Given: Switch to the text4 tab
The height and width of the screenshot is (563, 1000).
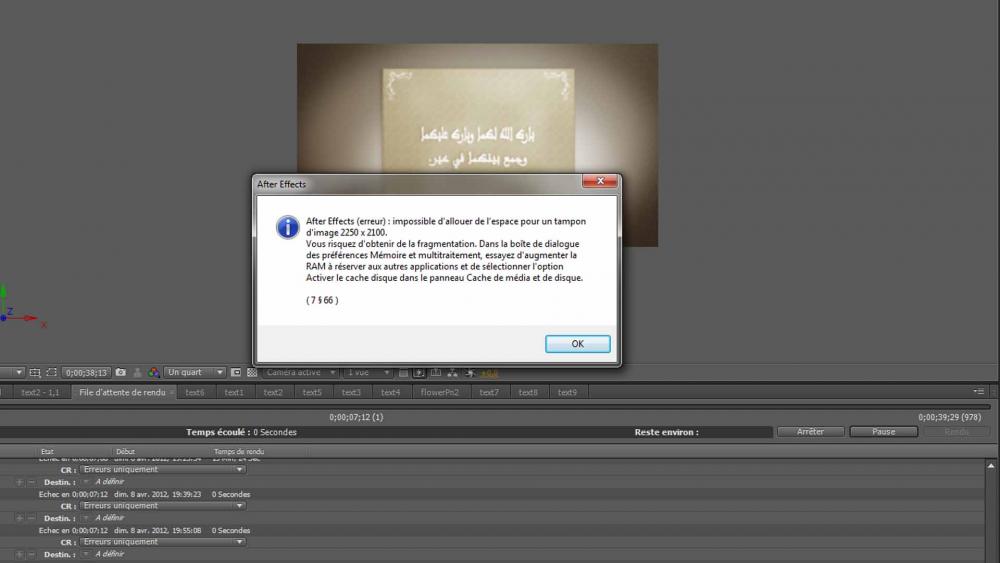Looking at the screenshot, I should pos(390,392).
